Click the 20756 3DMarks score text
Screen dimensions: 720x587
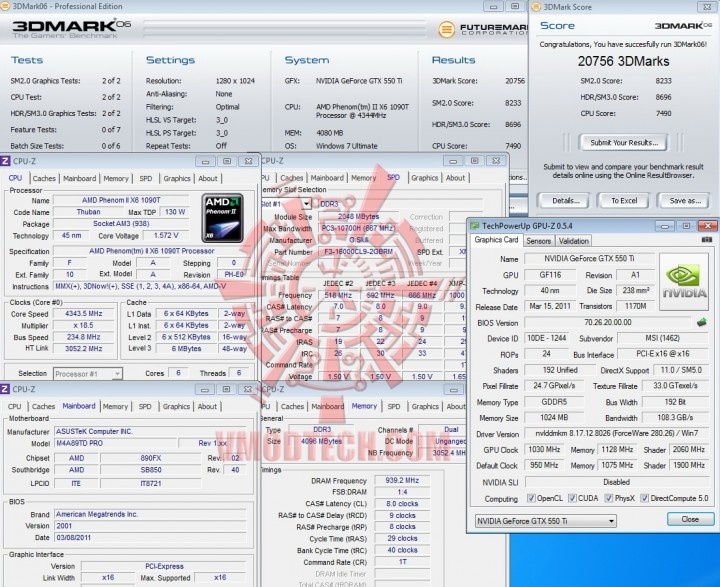(x=623, y=61)
